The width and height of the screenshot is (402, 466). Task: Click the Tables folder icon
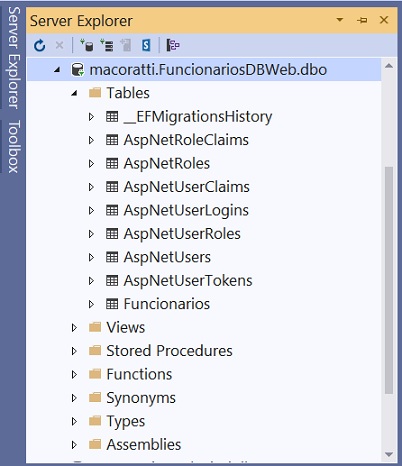coord(95,93)
